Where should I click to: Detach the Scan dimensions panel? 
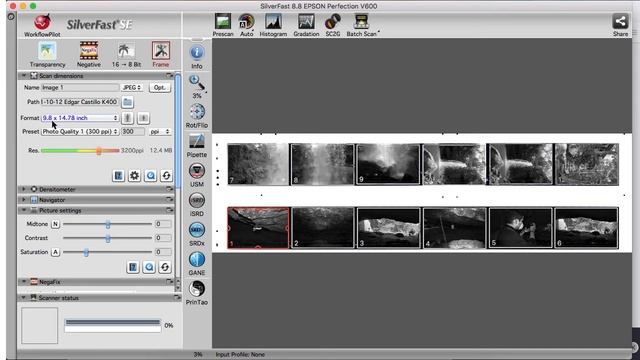point(169,76)
